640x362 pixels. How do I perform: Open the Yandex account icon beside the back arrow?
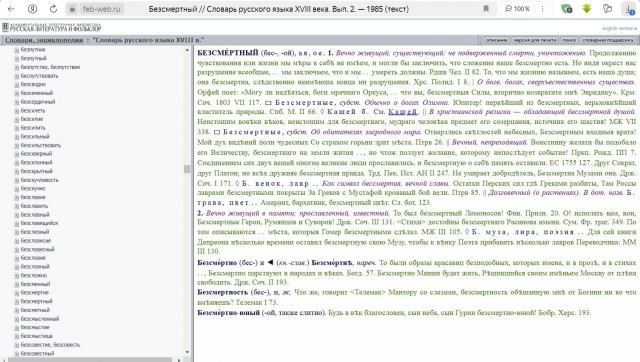32,9
